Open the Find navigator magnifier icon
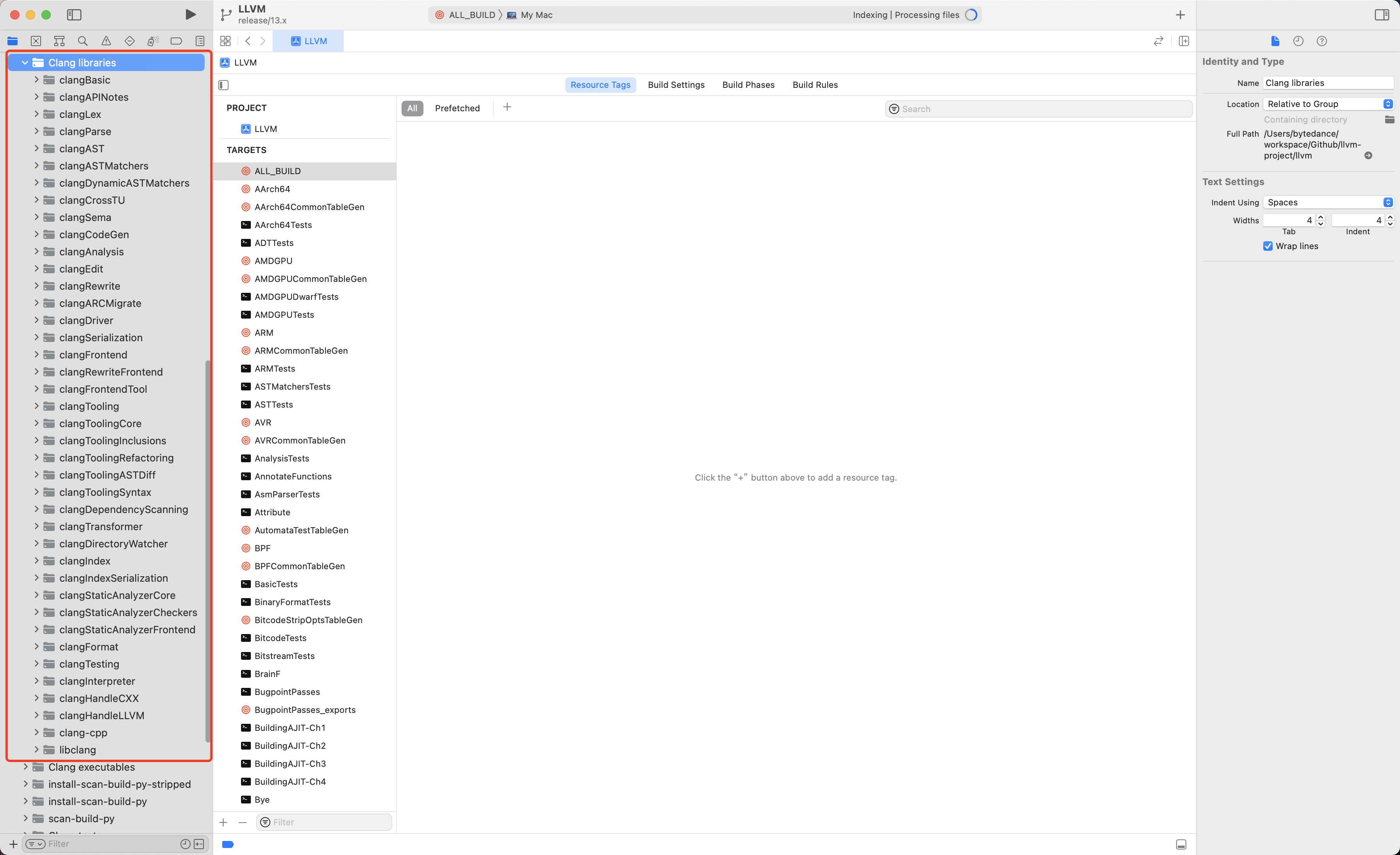Screen dimensions: 1400x855 point(82,41)
